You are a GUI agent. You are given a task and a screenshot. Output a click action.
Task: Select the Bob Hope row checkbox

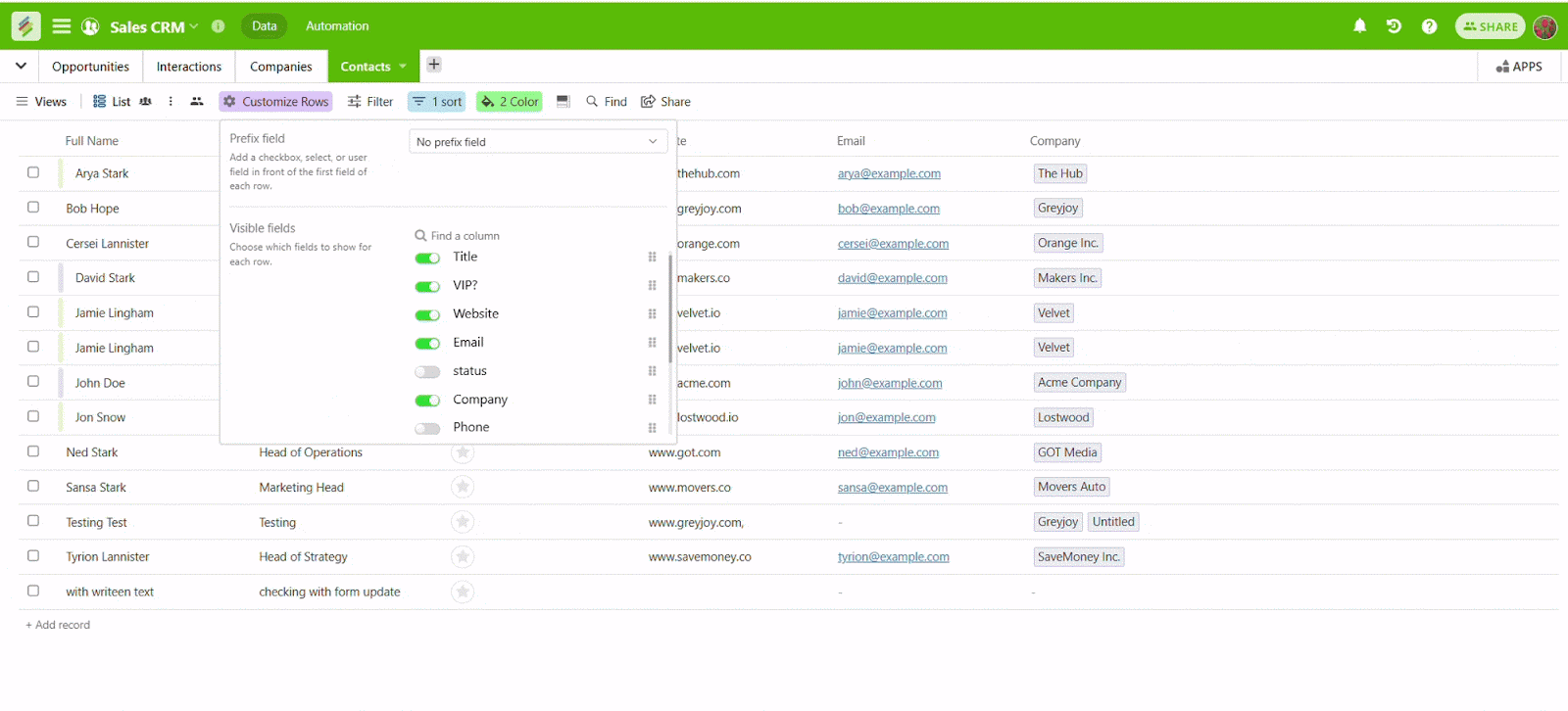pyautogui.click(x=33, y=208)
